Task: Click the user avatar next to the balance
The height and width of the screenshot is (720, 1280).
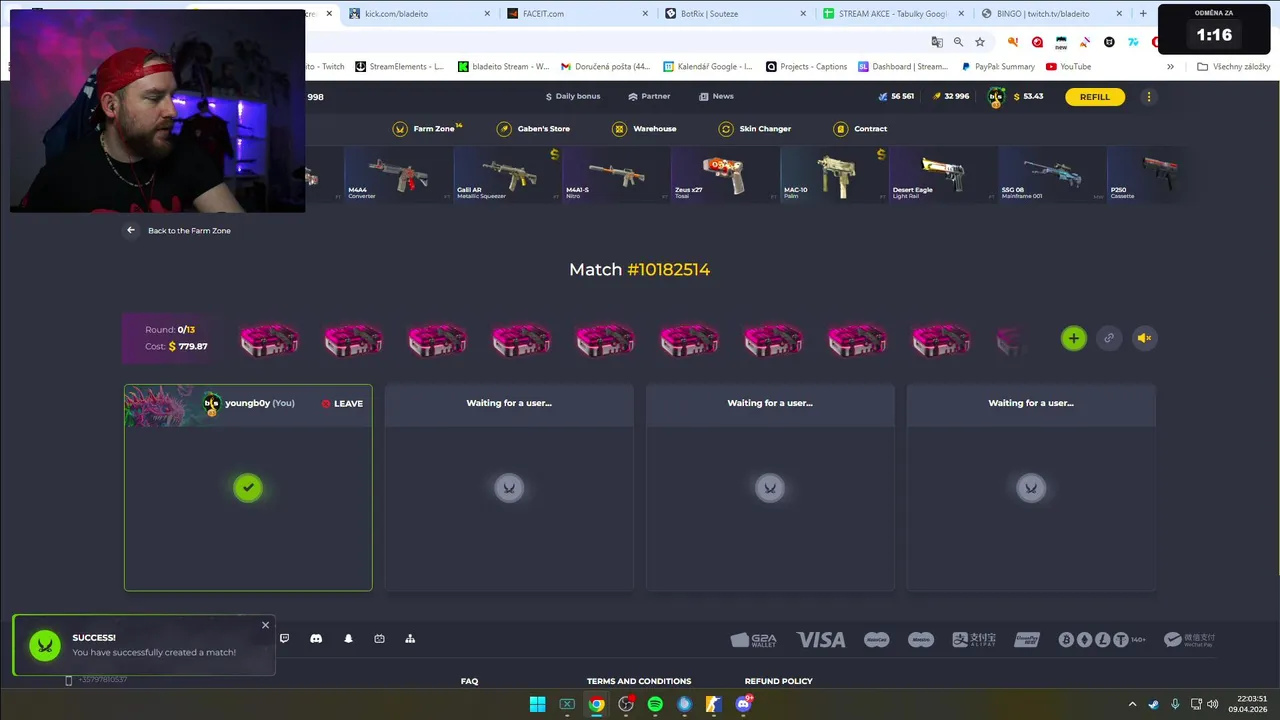Action: (996, 97)
